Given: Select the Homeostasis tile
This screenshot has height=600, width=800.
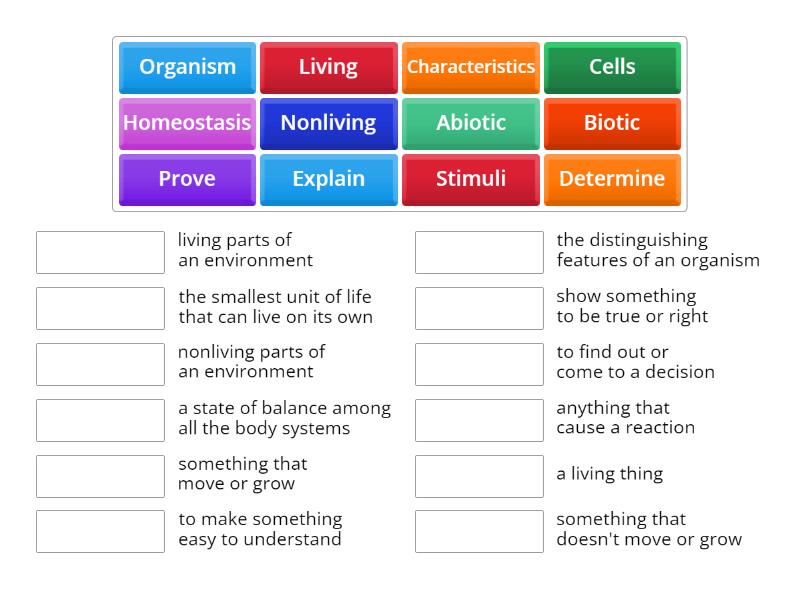Looking at the screenshot, I should point(187,123).
